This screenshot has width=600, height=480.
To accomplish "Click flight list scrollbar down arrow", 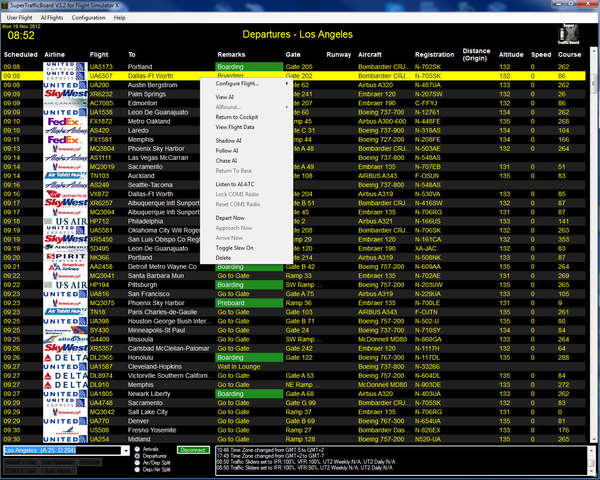I will click(x=594, y=440).
